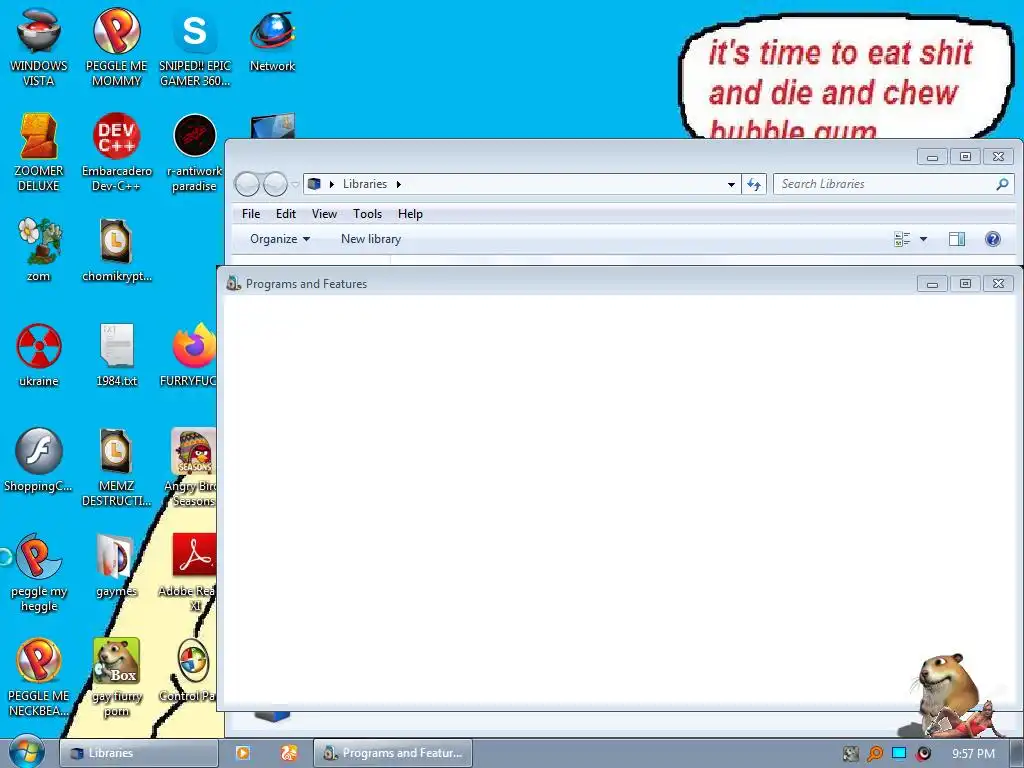Click the Back button in Libraries

click(x=247, y=184)
